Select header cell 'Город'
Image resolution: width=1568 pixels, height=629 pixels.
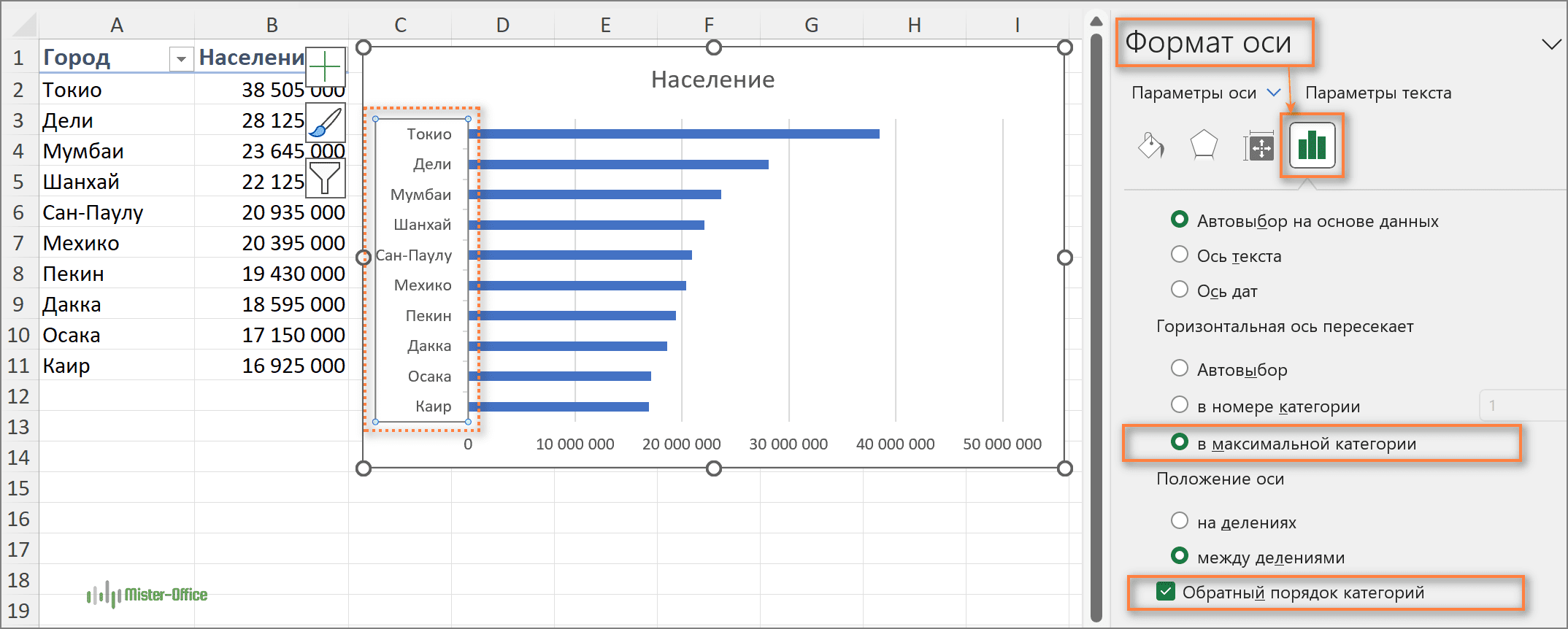(x=117, y=58)
